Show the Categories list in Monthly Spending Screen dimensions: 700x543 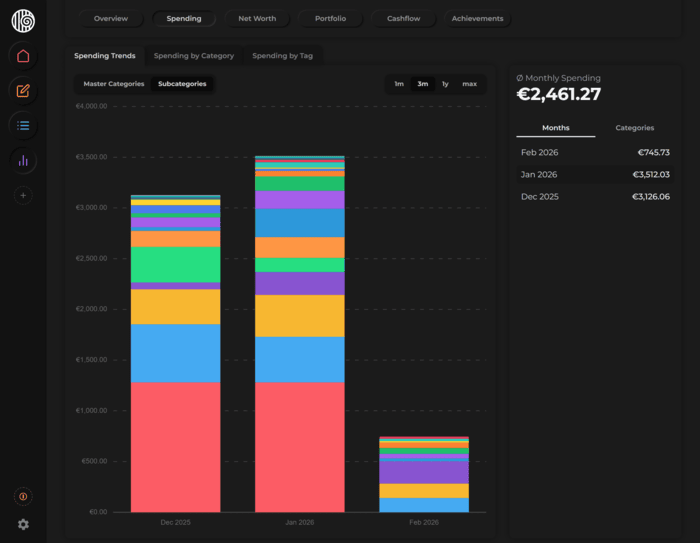click(634, 128)
